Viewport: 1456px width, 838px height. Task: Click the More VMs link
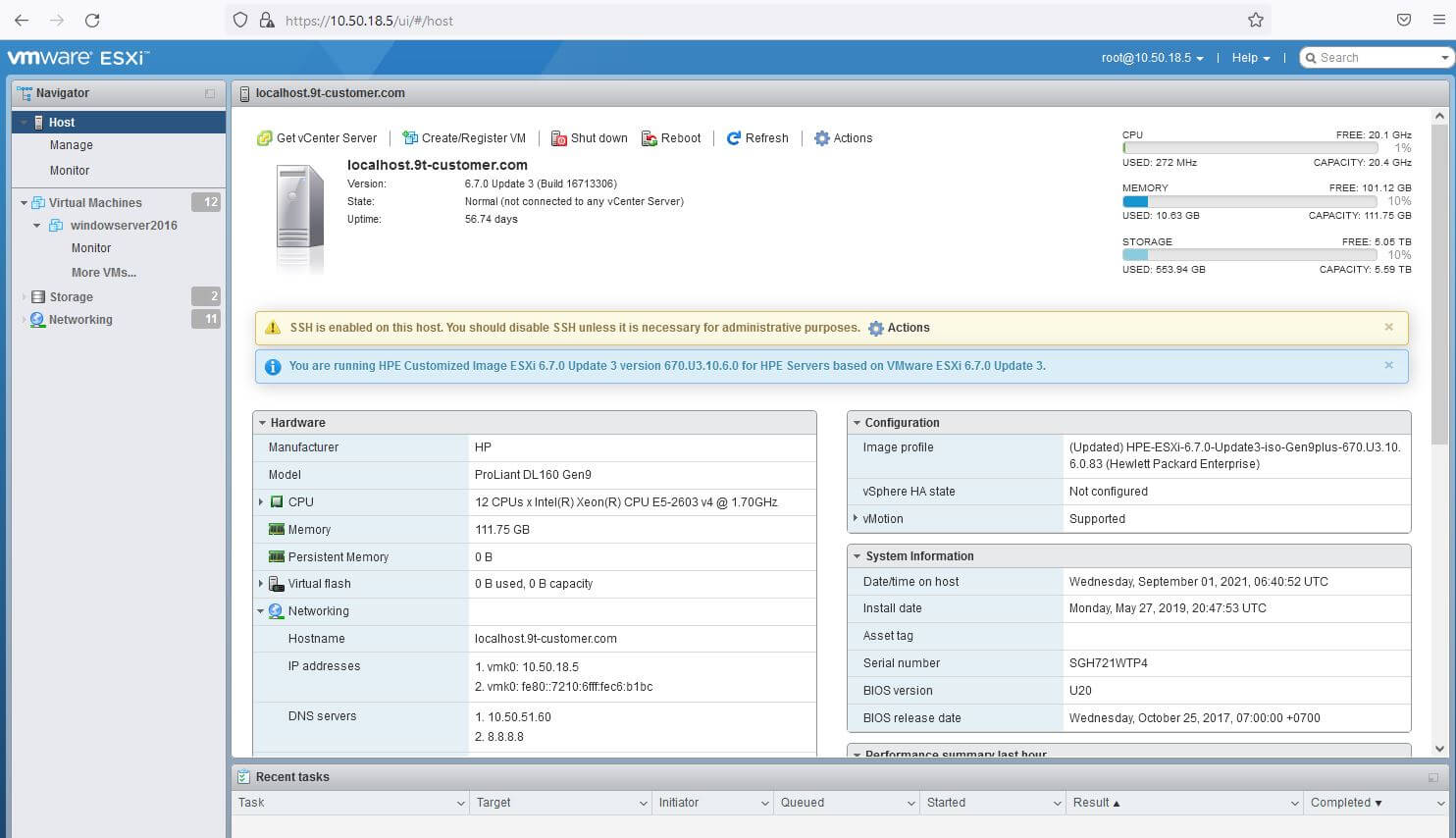[104, 272]
